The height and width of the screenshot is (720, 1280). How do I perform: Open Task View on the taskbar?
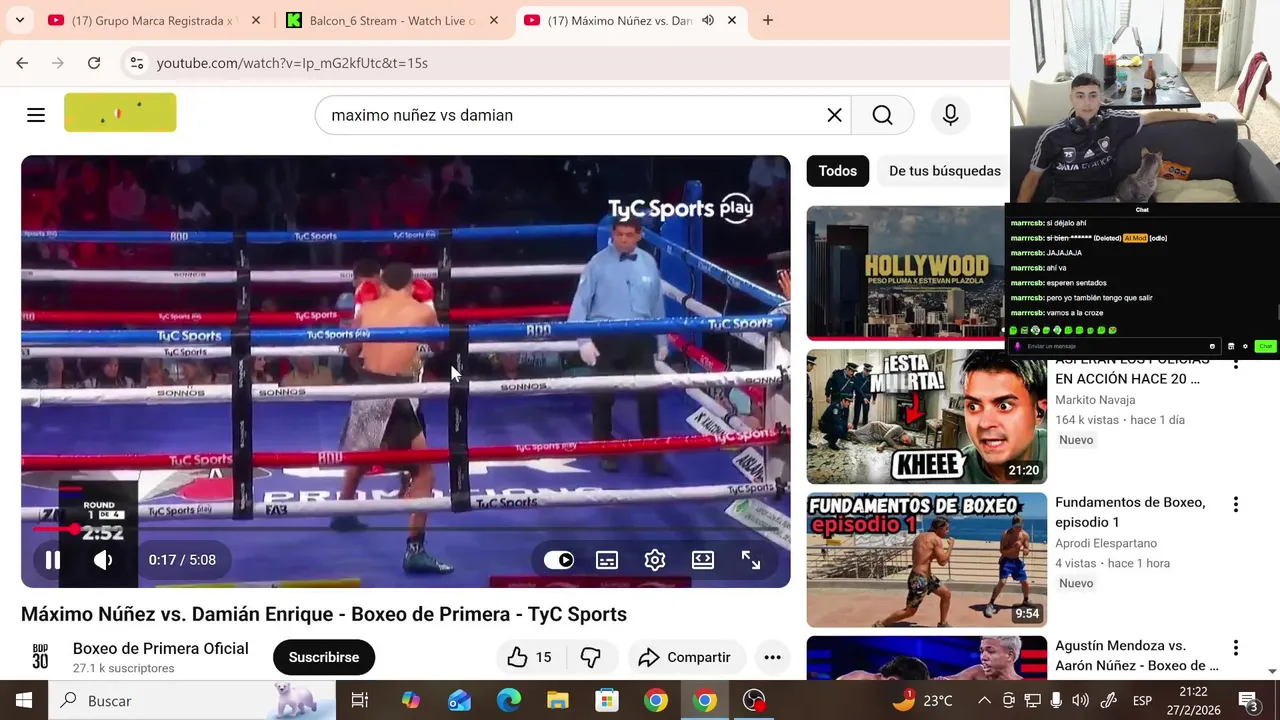pos(360,700)
